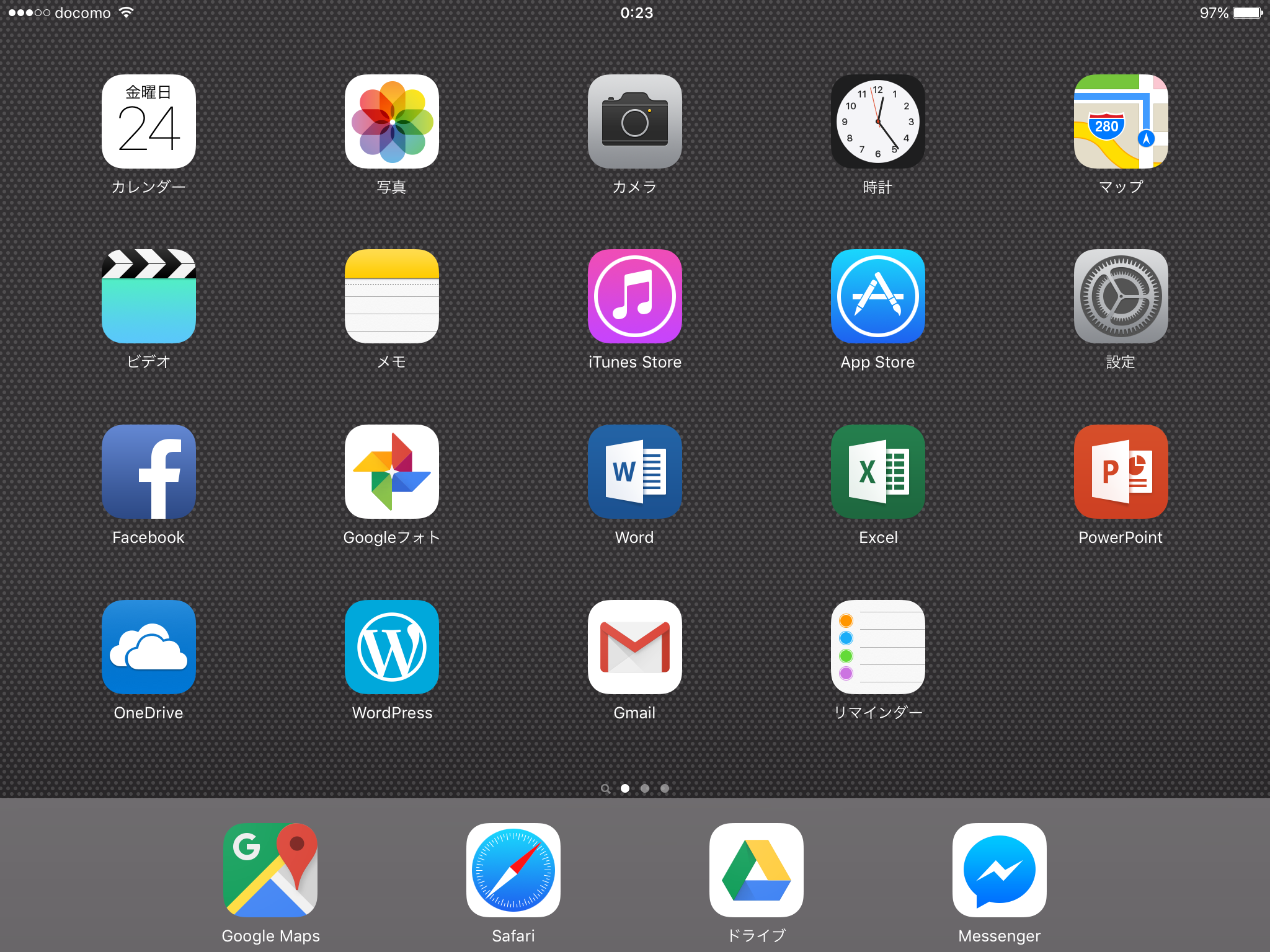Launch PowerPoint
Screen dimensions: 1270x952
coord(1121,472)
